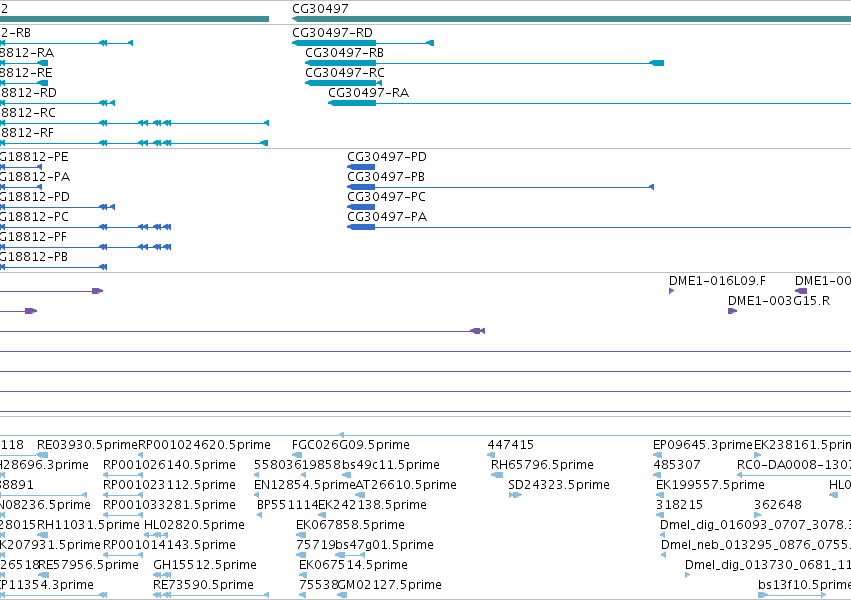Click the RH65796.5prime arrow glyph
Screen dimensions: 851x600
(497, 475)
